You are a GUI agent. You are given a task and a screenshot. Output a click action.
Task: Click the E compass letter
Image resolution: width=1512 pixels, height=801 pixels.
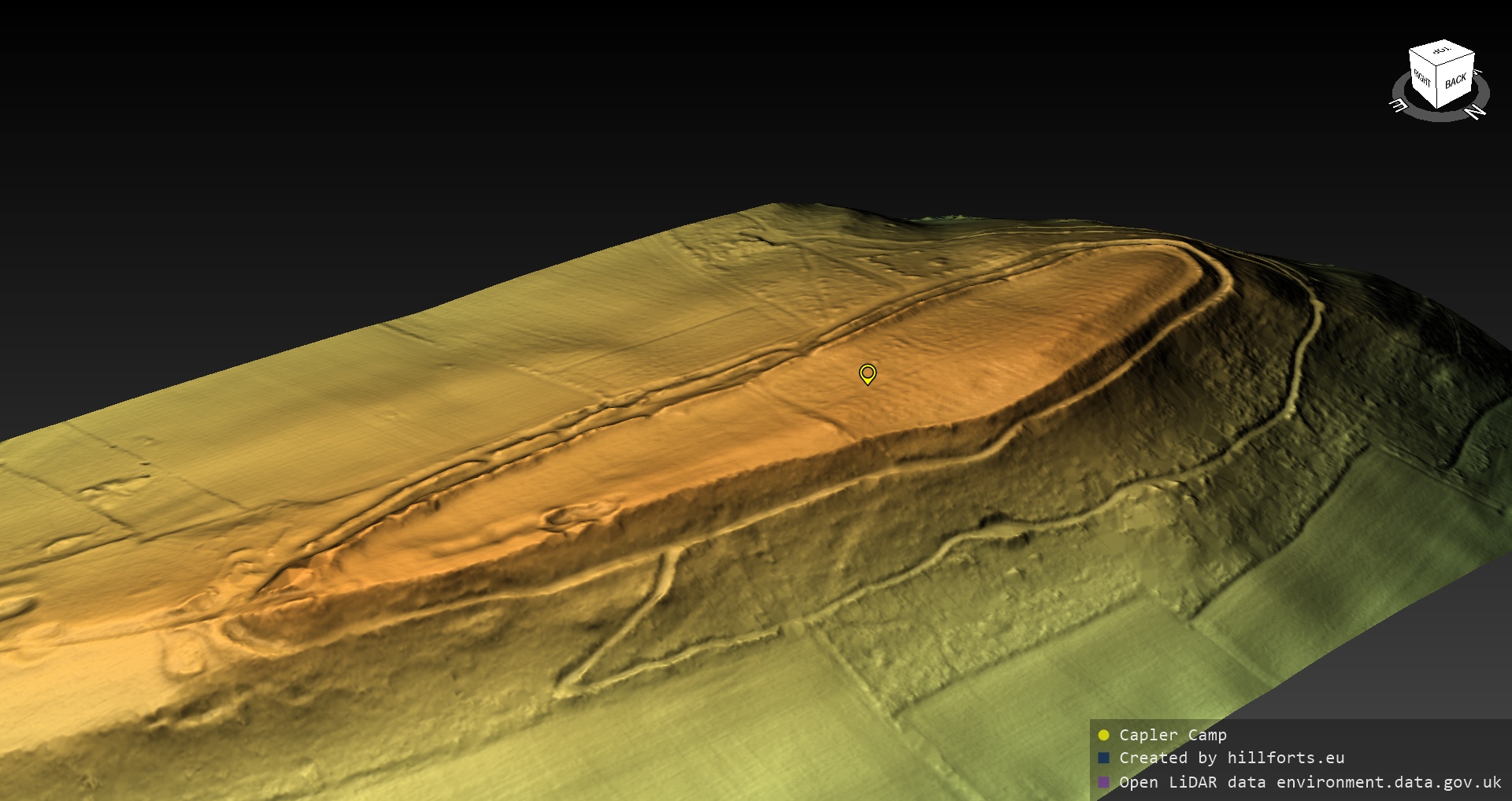(x=1399, y=105)
